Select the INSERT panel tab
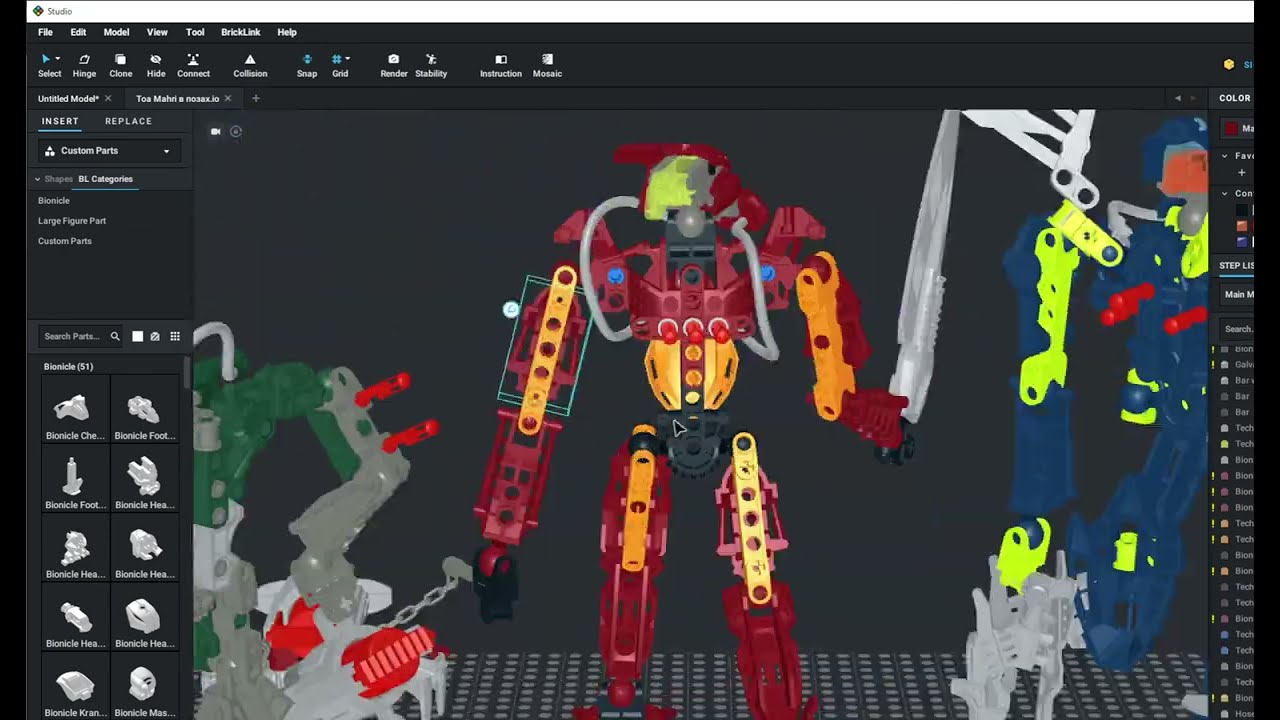This screenshot has height=720, width=1280. (60, 121)
